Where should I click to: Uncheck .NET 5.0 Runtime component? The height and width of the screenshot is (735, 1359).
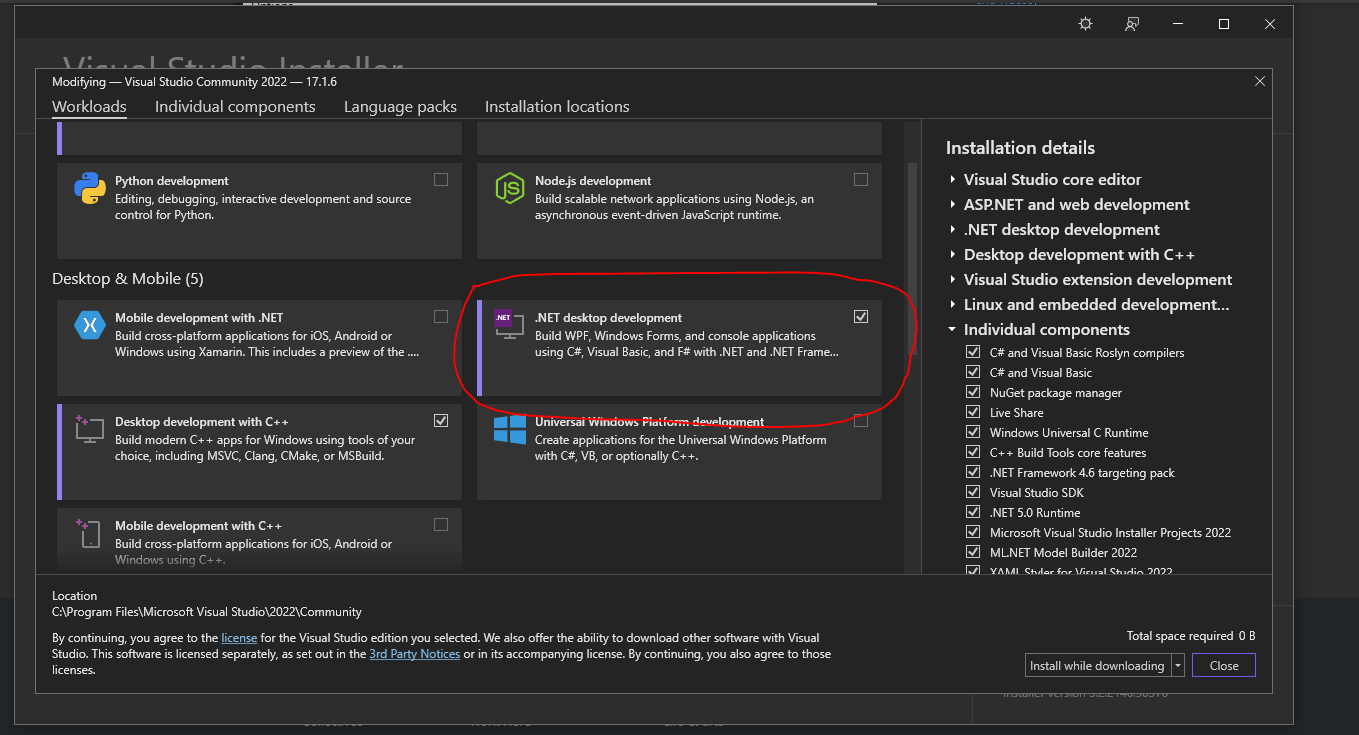[x=973, y=512]
